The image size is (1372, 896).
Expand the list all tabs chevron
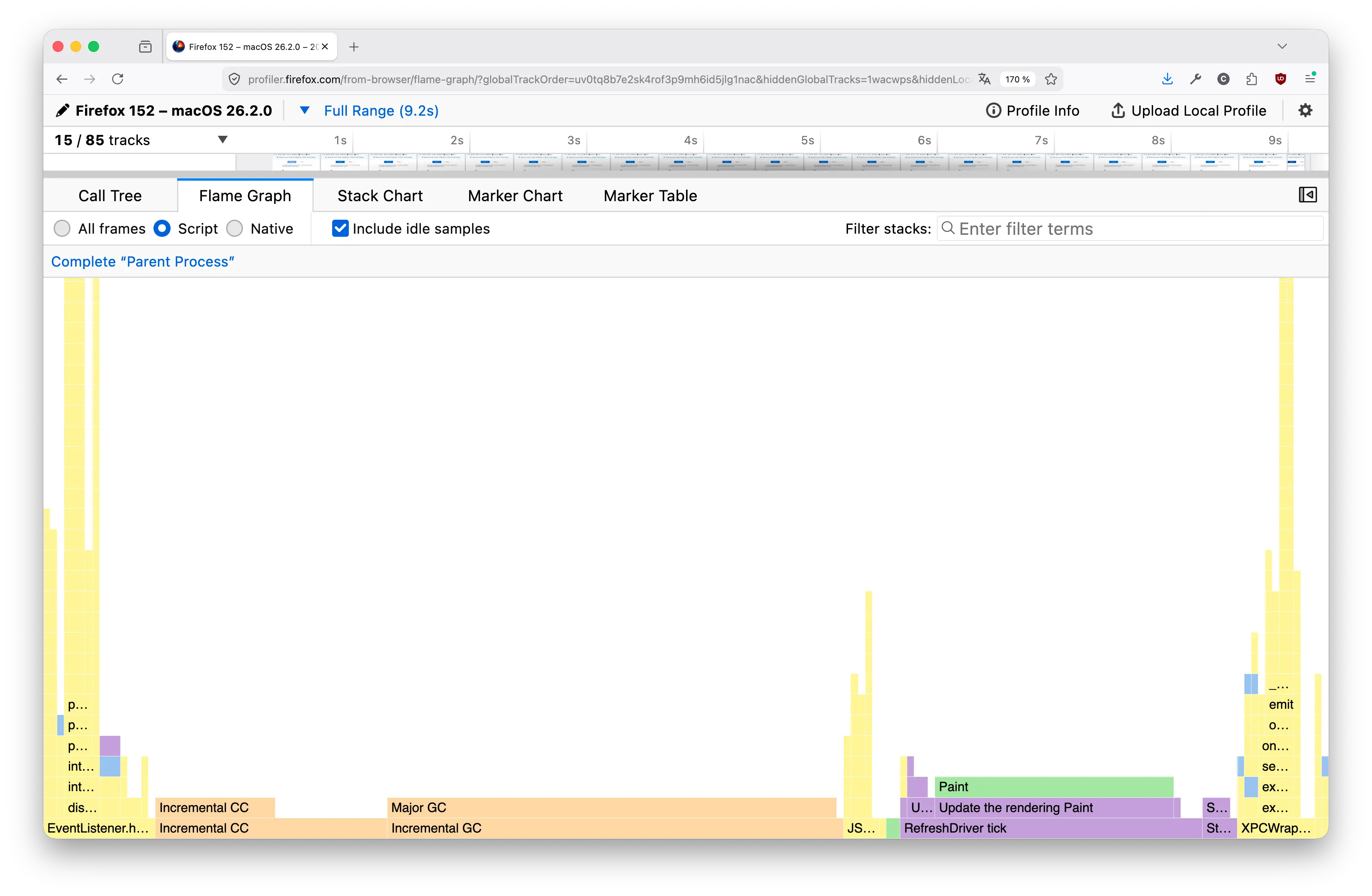click(x=1282, y=46)
